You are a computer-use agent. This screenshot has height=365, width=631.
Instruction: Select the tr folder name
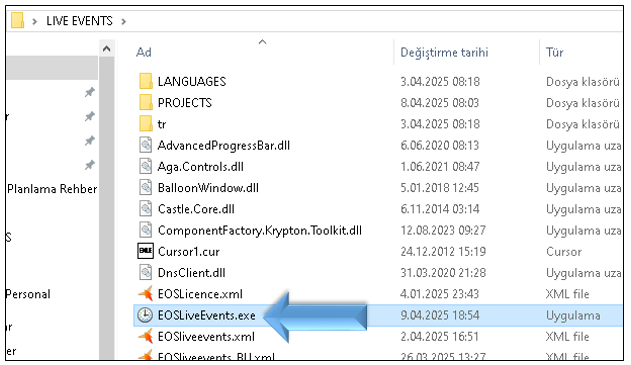click(162, 124)
